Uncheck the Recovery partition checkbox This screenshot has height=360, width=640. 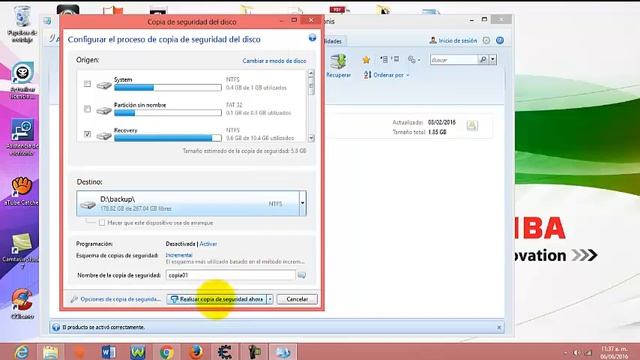point(87,134)
